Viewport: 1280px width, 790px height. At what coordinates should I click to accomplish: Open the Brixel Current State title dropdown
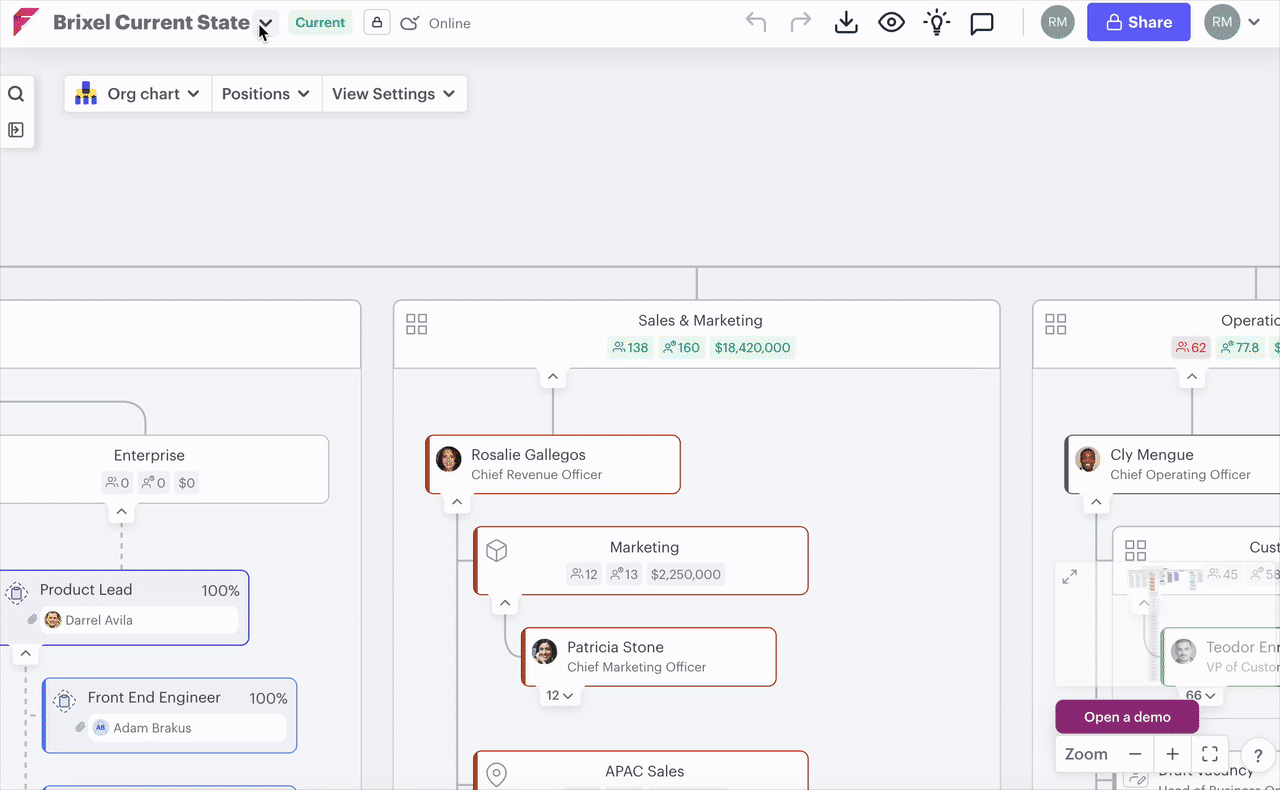265,24
